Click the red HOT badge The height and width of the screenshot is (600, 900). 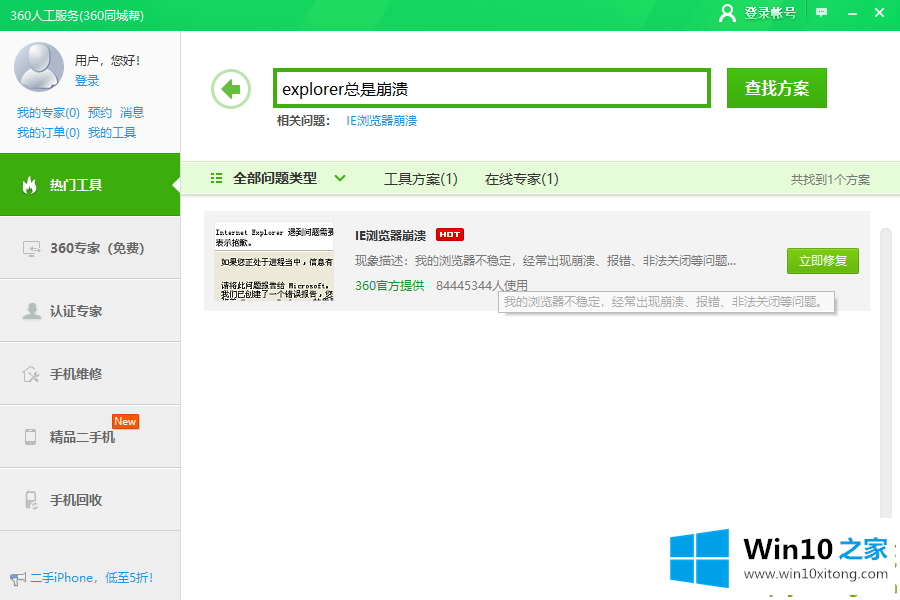pos(449,234)
